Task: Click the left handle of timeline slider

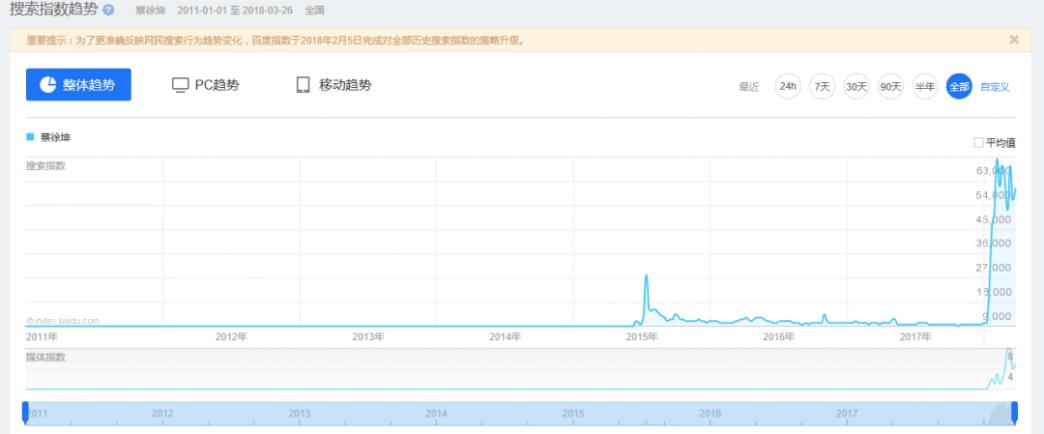Action: (x=25, y=413)
